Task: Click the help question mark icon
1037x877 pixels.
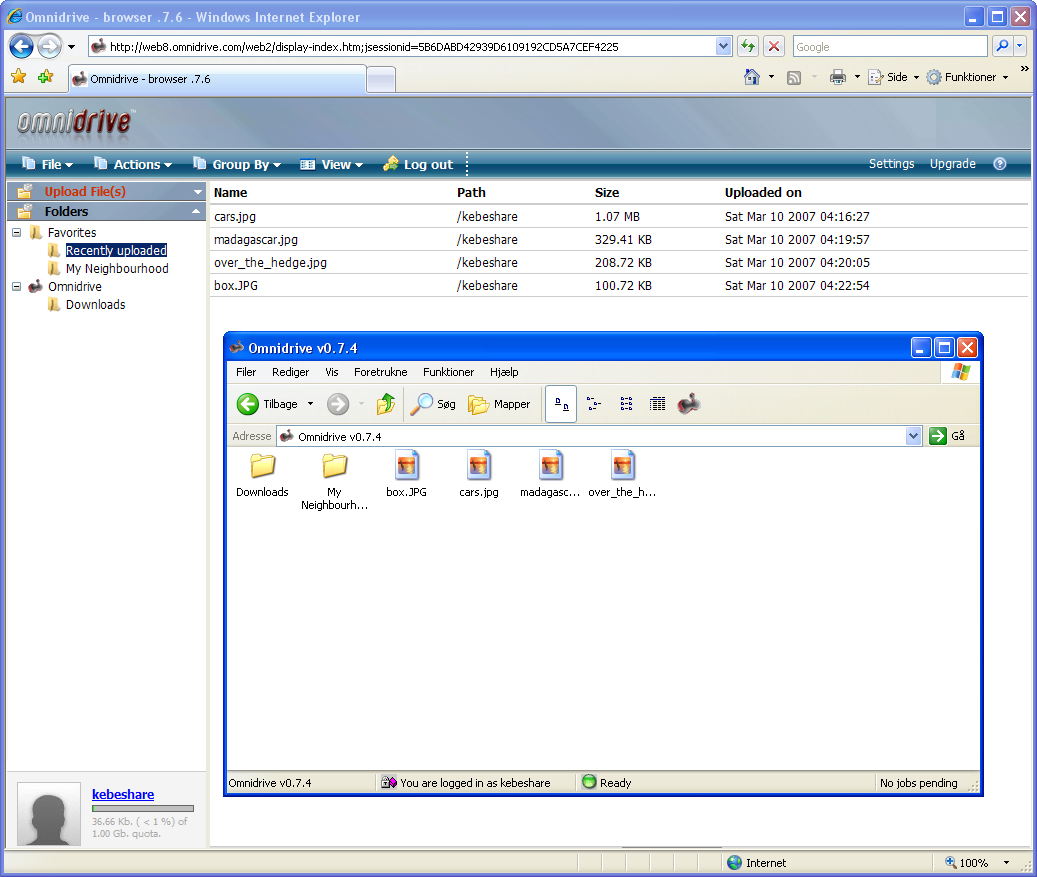Action: click(999, 164)
